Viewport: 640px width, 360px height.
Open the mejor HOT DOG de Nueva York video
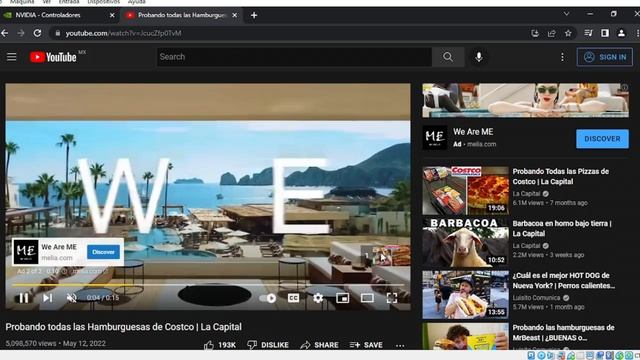(x=564, y=280)
